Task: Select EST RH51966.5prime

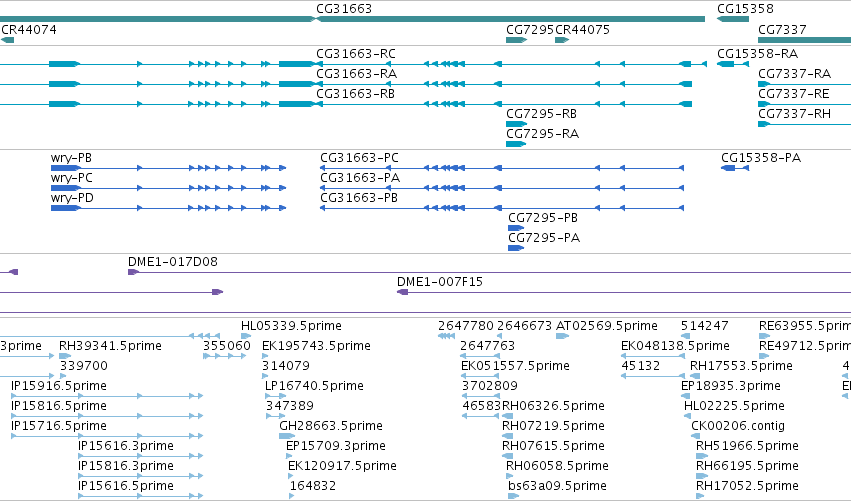Action: 747,446
